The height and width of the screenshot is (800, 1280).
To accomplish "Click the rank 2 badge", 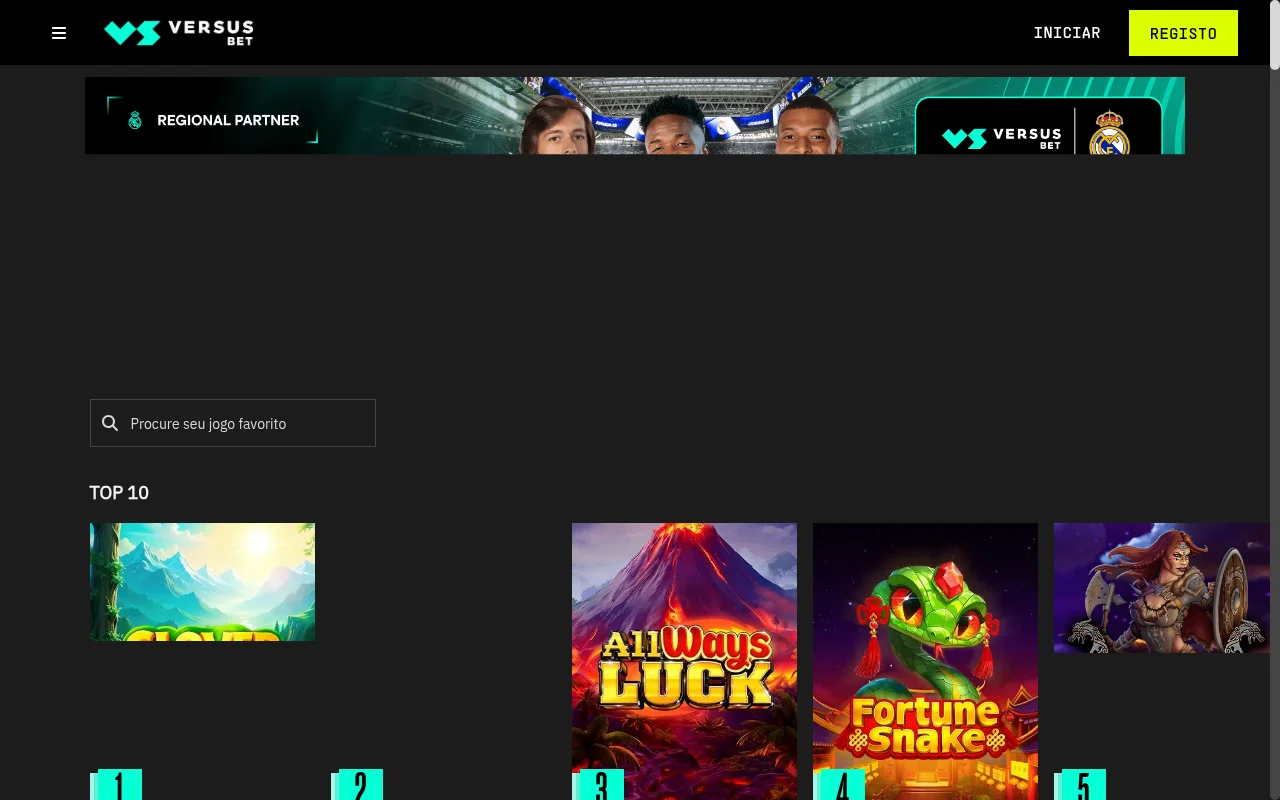I will click(x=359, y=785).
